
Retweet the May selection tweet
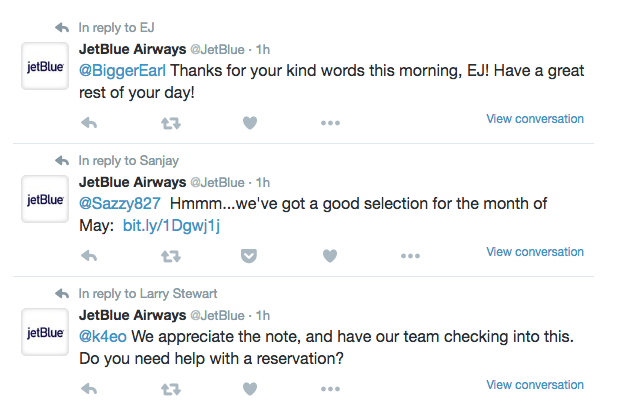pyautogui.click(x=170, y=256)
